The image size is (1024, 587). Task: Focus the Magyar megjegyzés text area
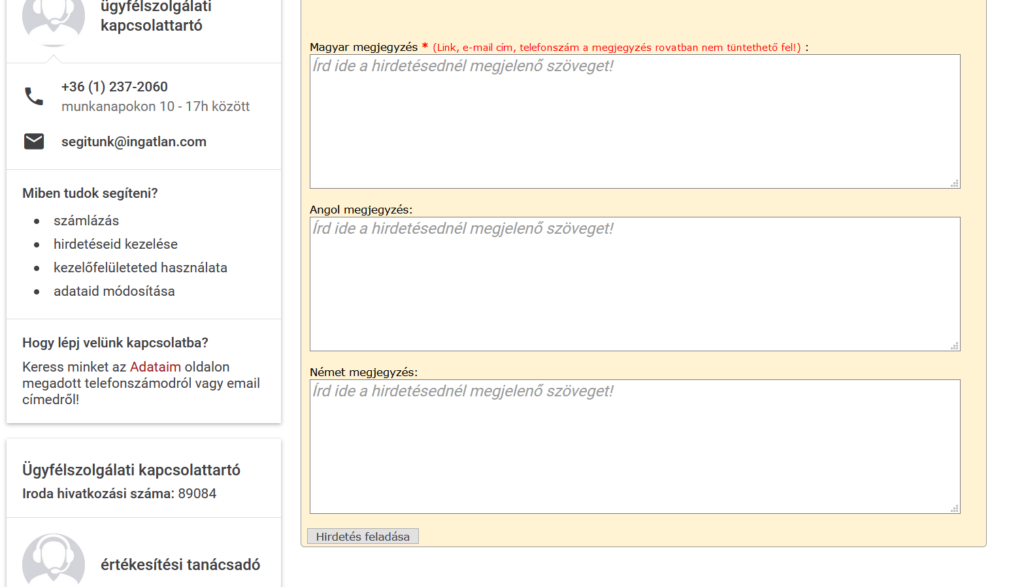[x=634, y=121]
